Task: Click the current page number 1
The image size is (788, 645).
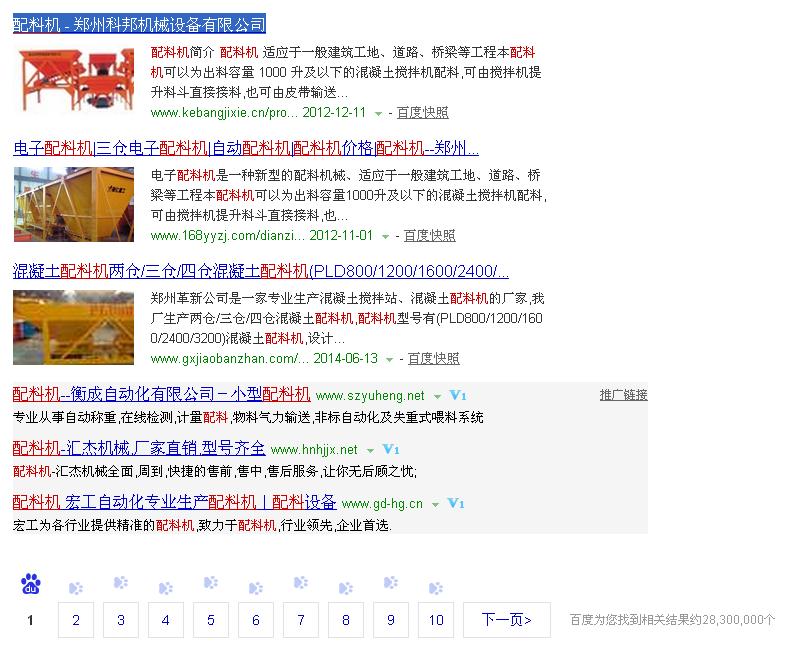Action: click(31, 620)
